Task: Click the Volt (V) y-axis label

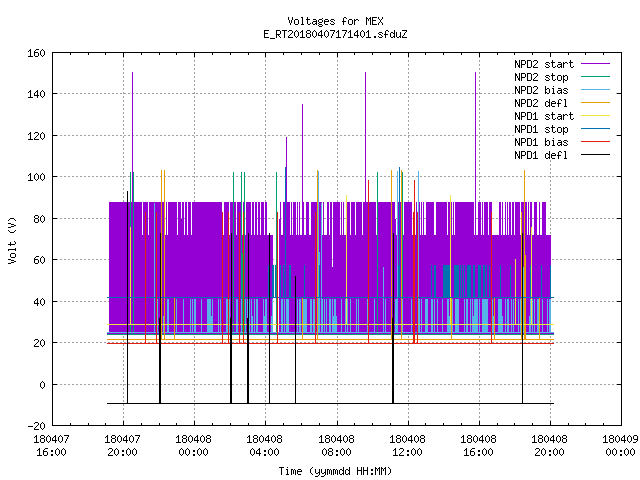Action: click(x=12, y=240)
